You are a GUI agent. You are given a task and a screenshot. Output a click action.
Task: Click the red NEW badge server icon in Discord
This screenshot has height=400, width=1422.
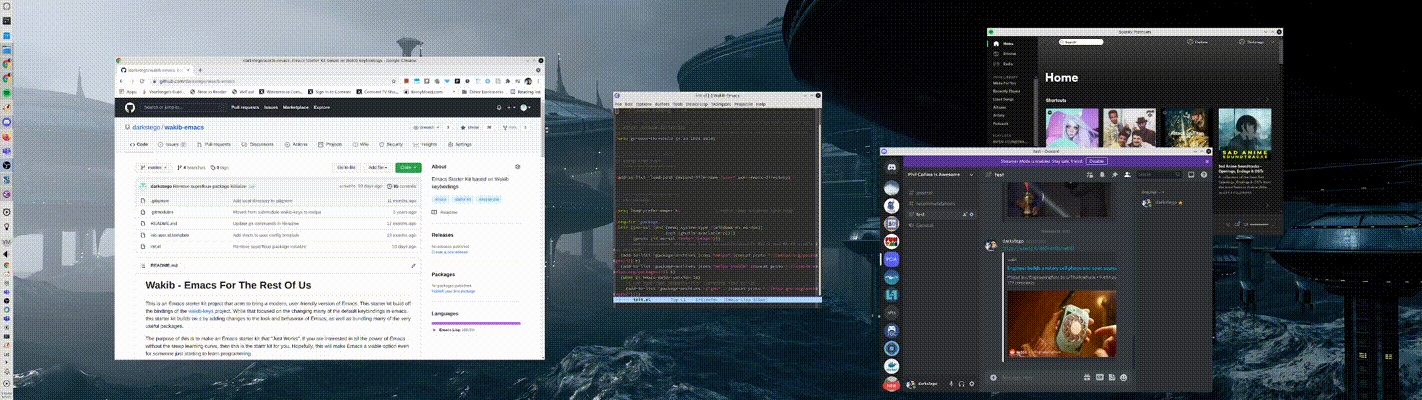click(x=890, y=384)
